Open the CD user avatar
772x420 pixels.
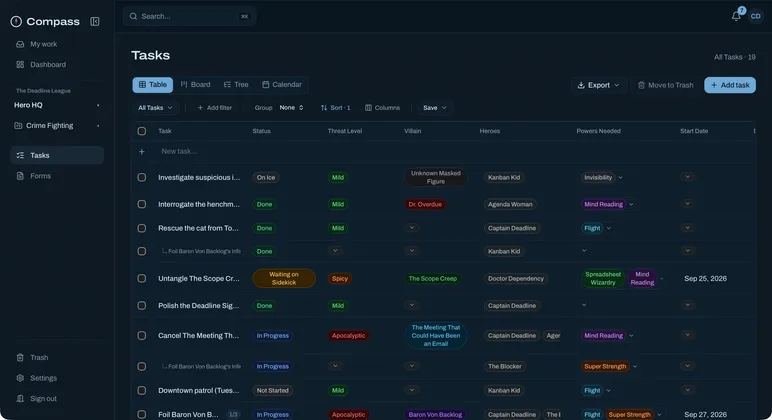click(756, 16)
